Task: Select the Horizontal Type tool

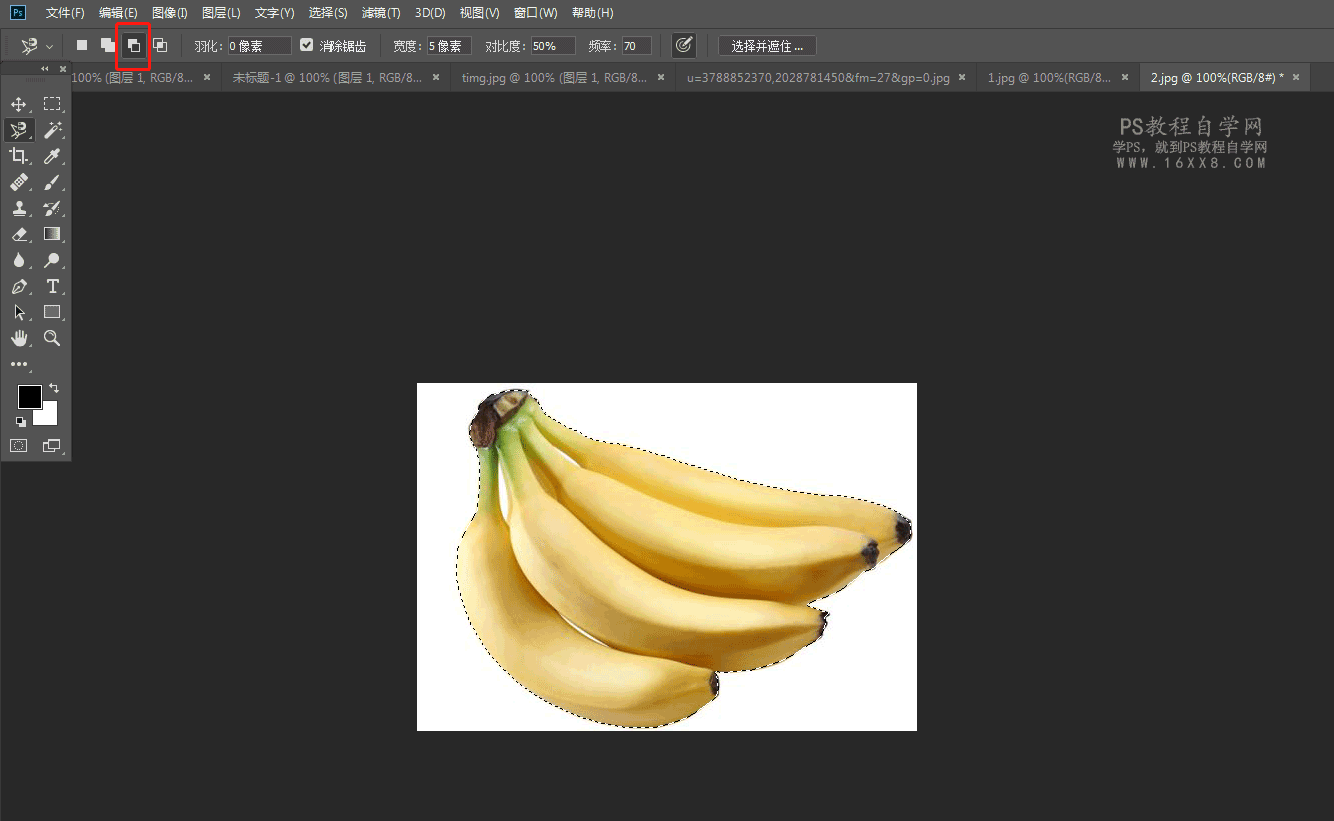Action: (x=52, y=286)
